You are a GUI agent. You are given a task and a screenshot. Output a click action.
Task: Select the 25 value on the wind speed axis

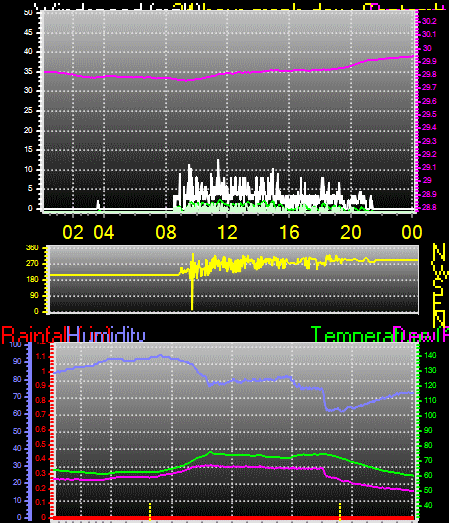click(28, 110)
